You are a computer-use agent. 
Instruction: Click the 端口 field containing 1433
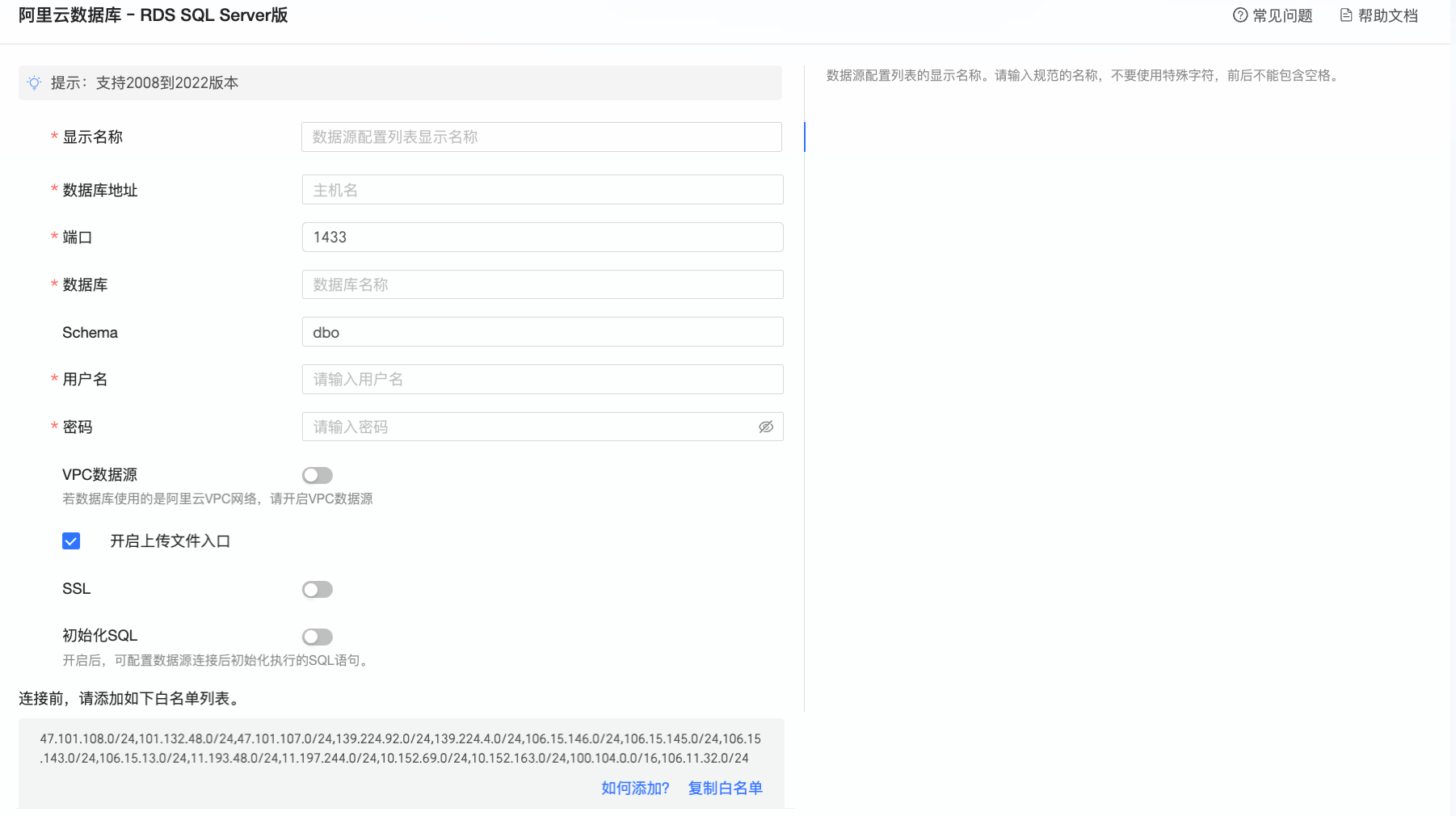click(x=542, y=237)
